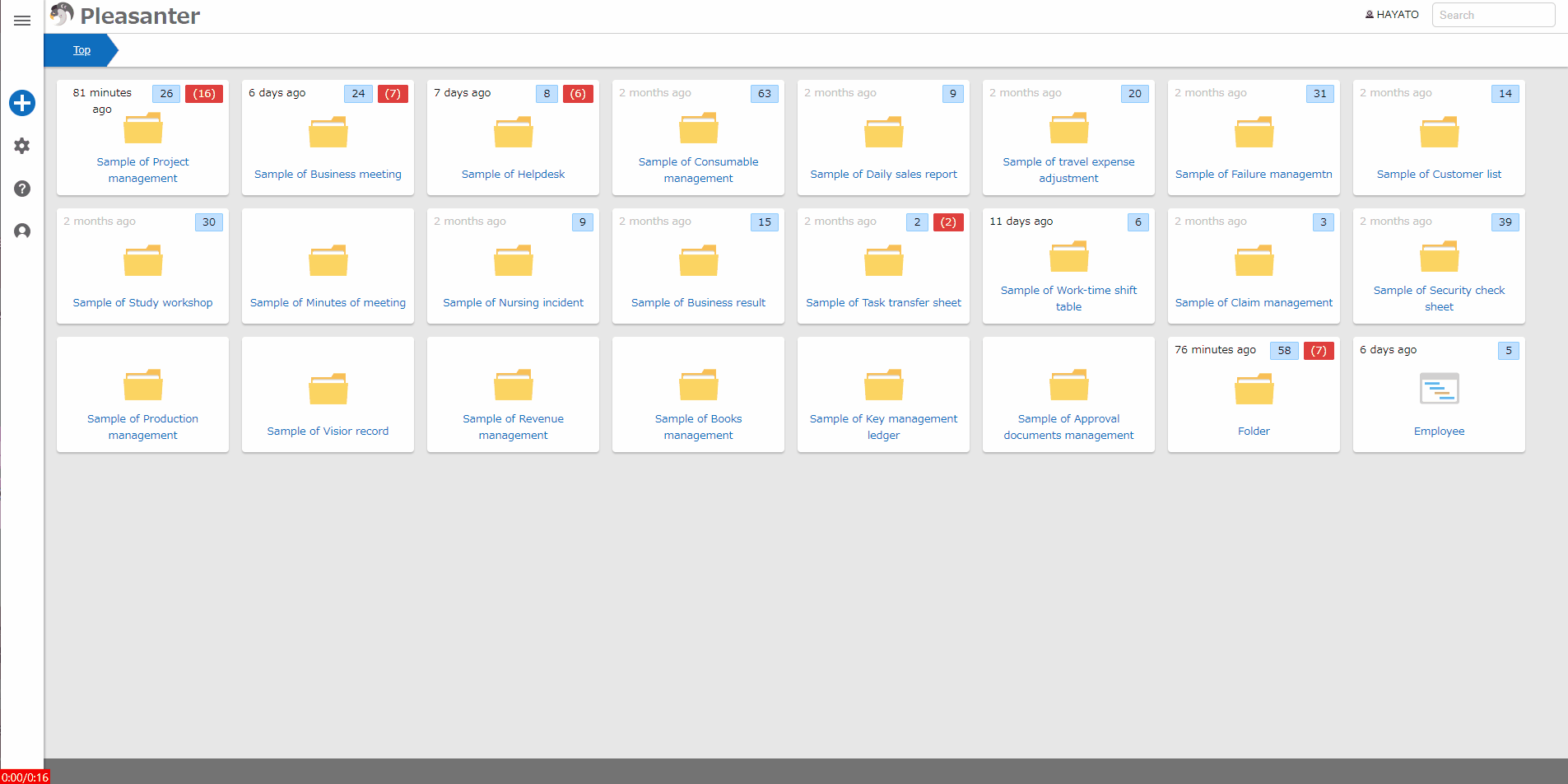Focus the Search input field
The height and width of the screenshot is (784, 1568).
[x=1493, y=15]
